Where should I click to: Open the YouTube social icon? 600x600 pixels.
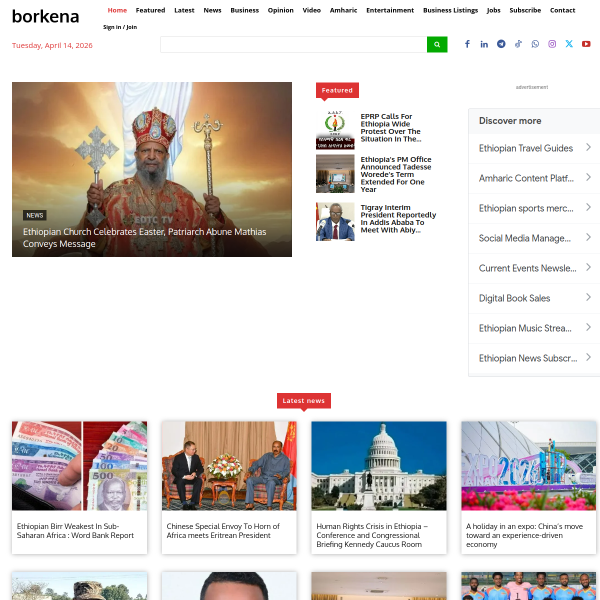586,44
